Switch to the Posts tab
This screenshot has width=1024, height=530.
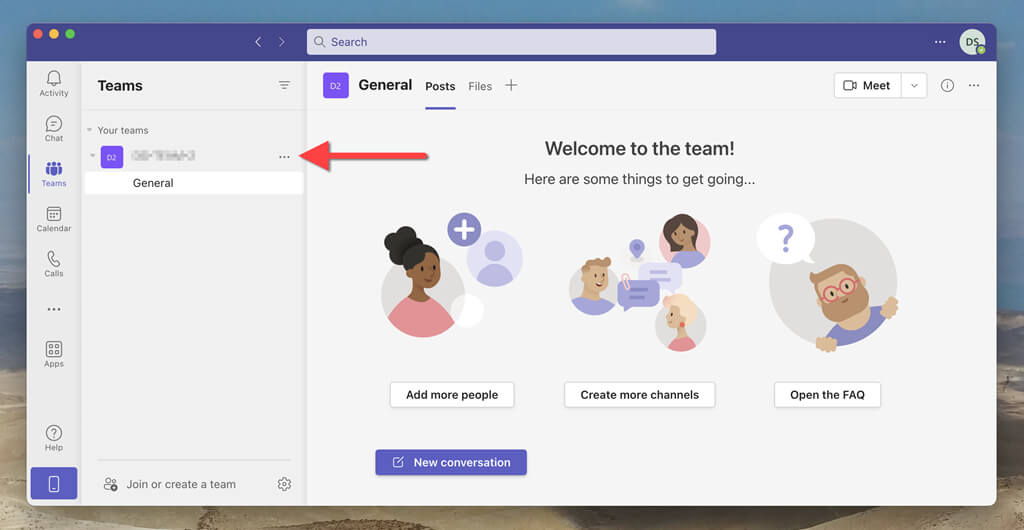coord(440,86)
